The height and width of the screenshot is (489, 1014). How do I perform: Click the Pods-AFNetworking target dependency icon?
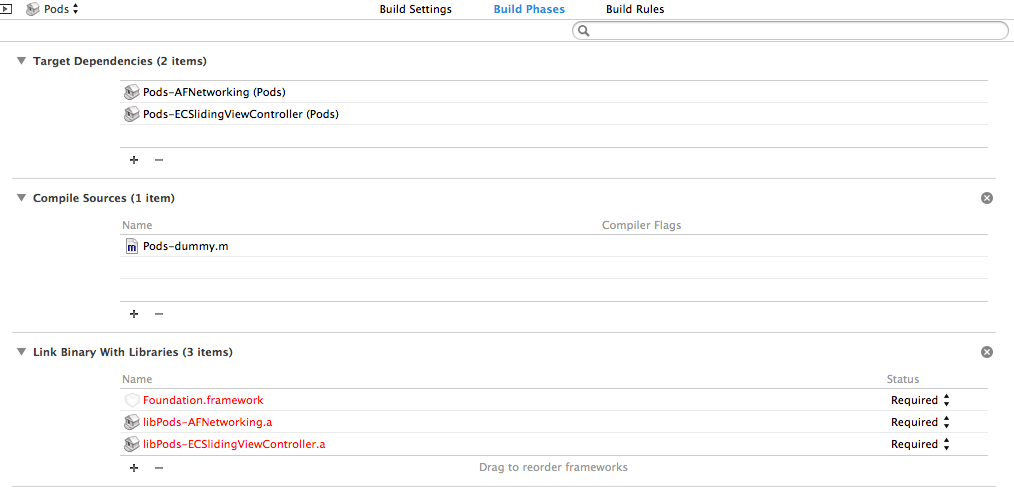tap(131, 92)
